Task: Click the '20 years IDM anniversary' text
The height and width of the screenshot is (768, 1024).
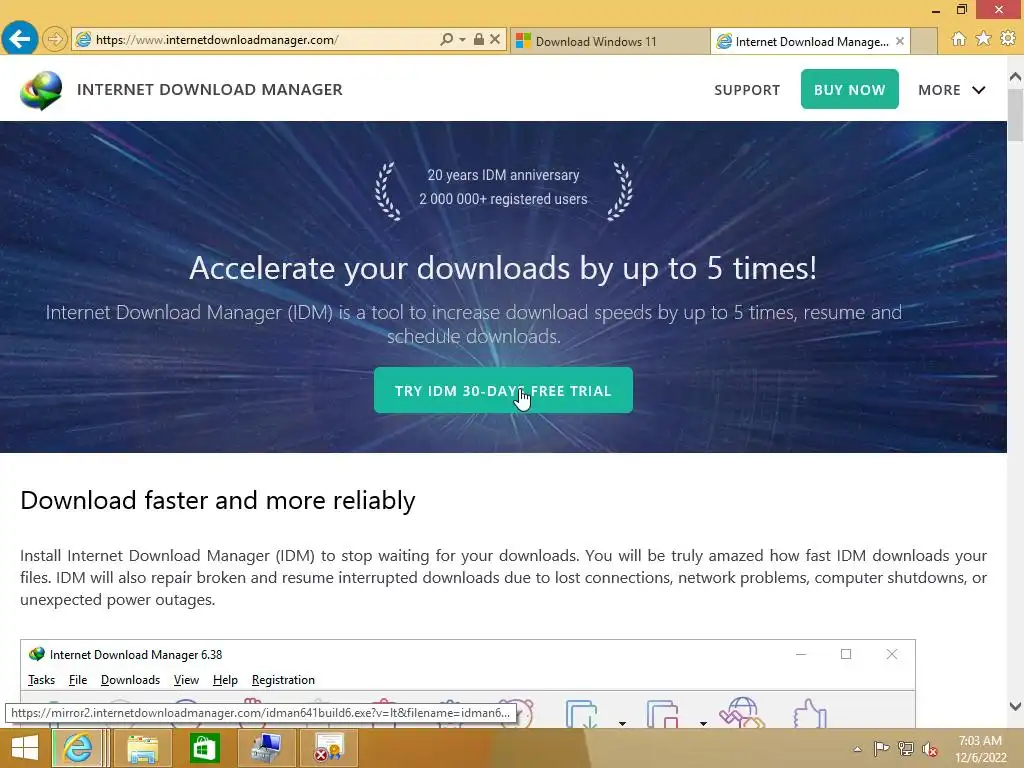Action: click(503, 175)
